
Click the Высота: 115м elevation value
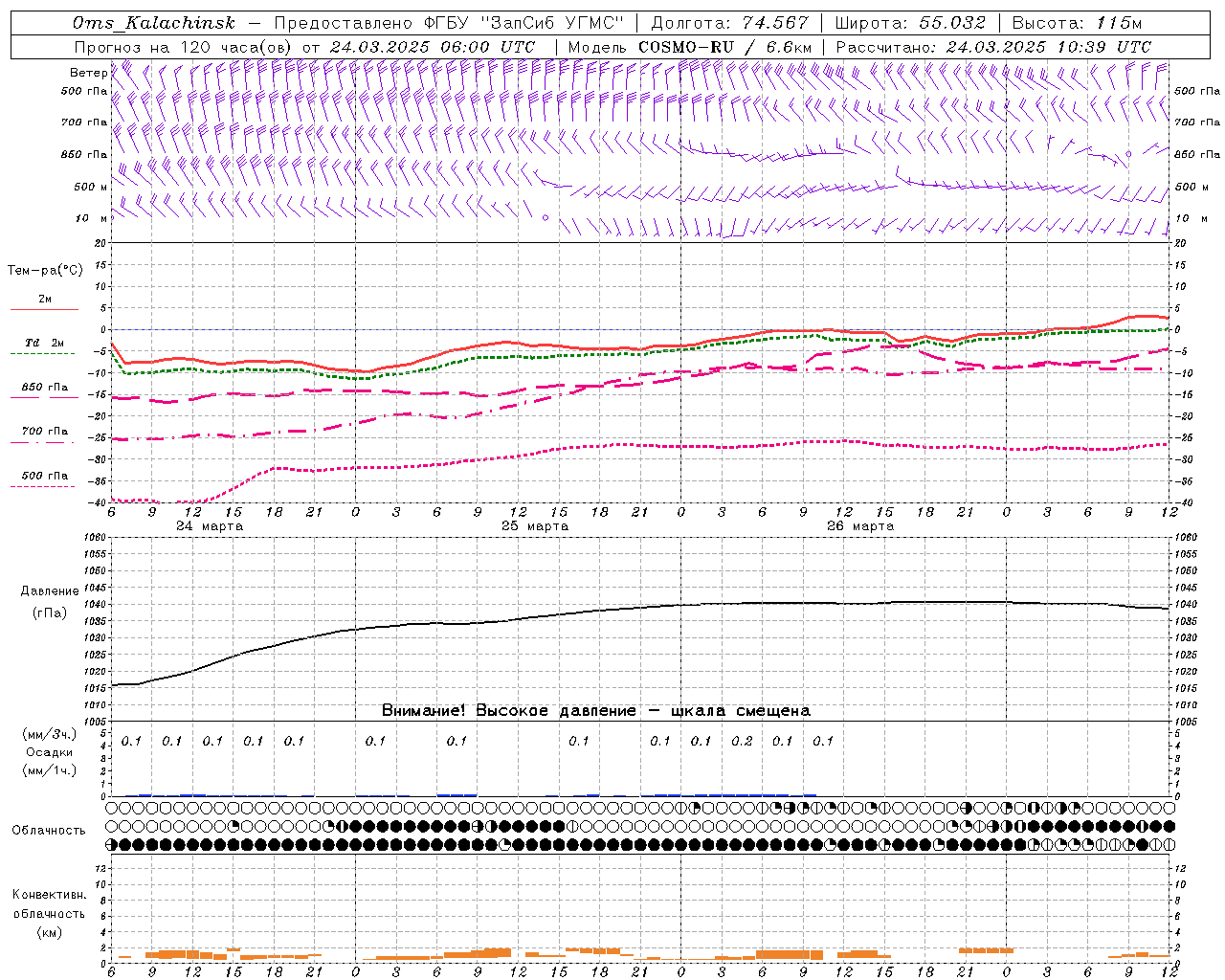pyautogui.click(x=1077, y=23)
